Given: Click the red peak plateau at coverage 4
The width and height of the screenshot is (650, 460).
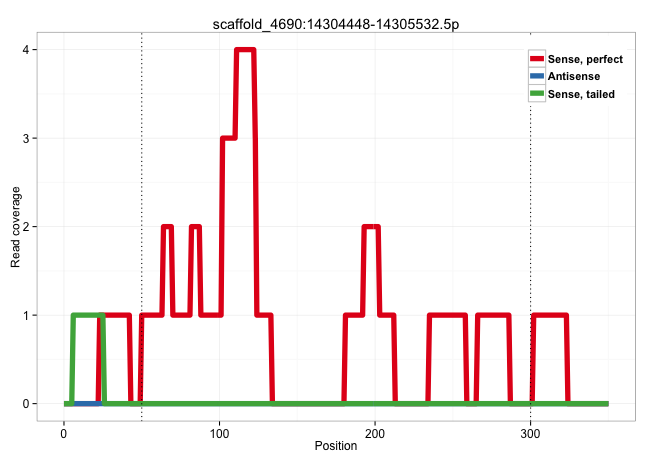Looking at the screenshot, I should point(245,50).
